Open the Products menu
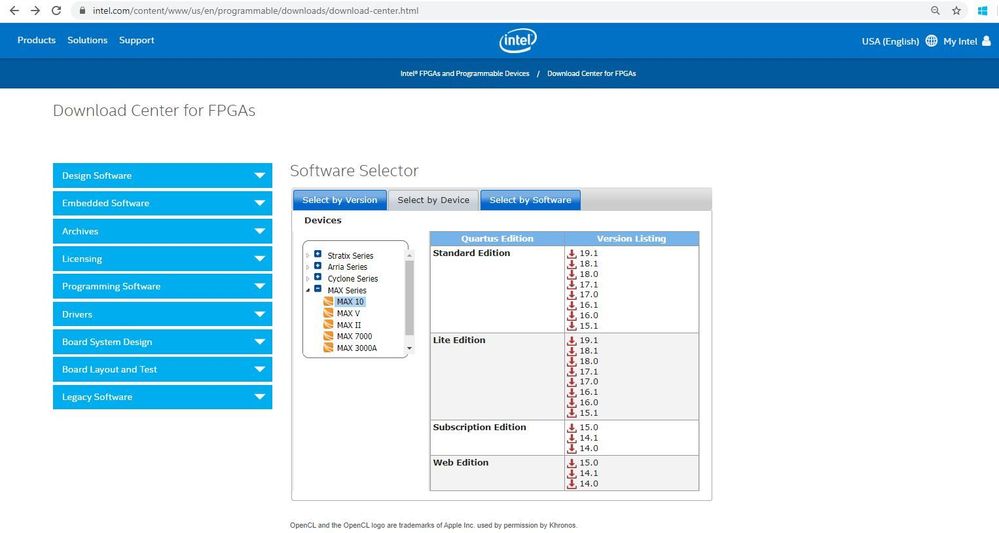This screenshot has height=533, width=999. pyautogui.click(x=36, y=40)
